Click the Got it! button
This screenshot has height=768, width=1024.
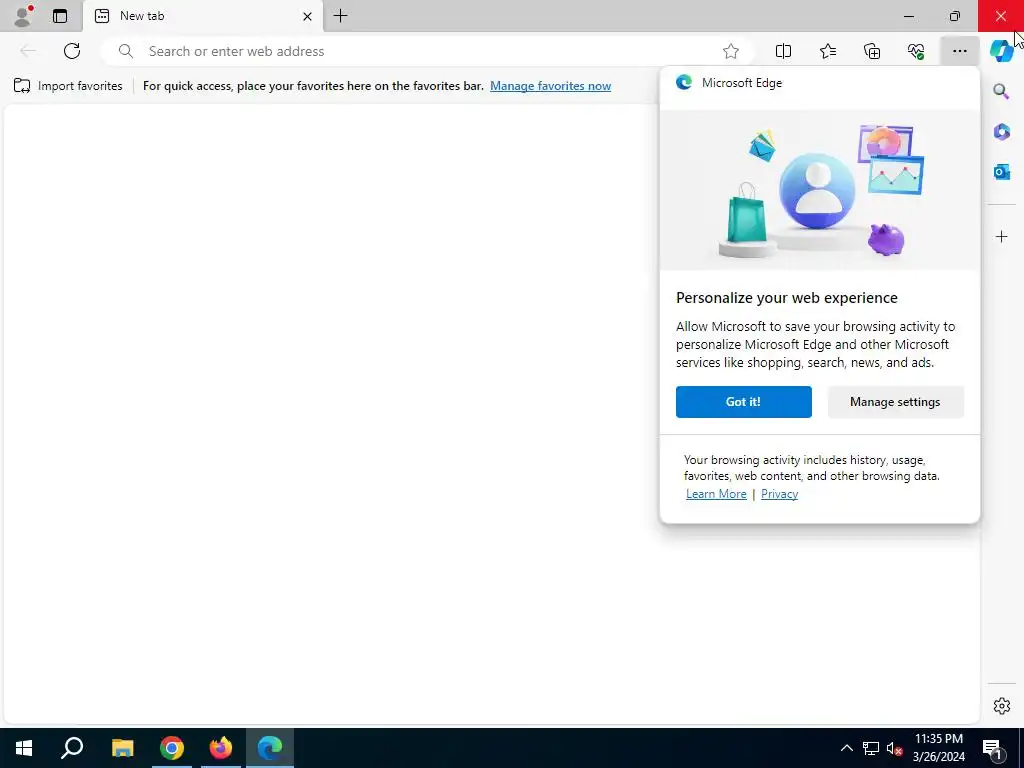(x=743, y=402)
